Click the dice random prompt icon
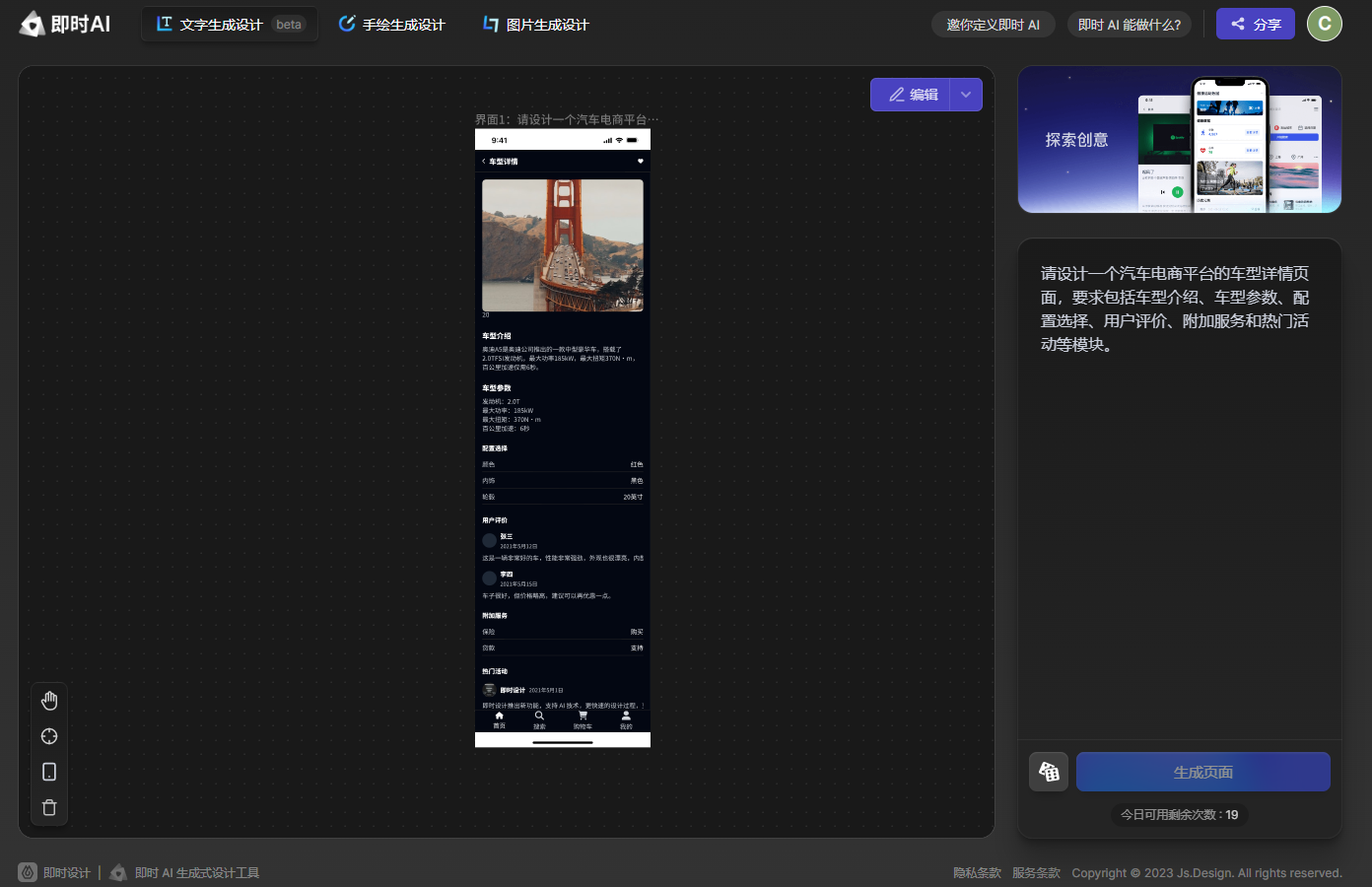The image size is (1372, 887). click(x=1049, y=772)
